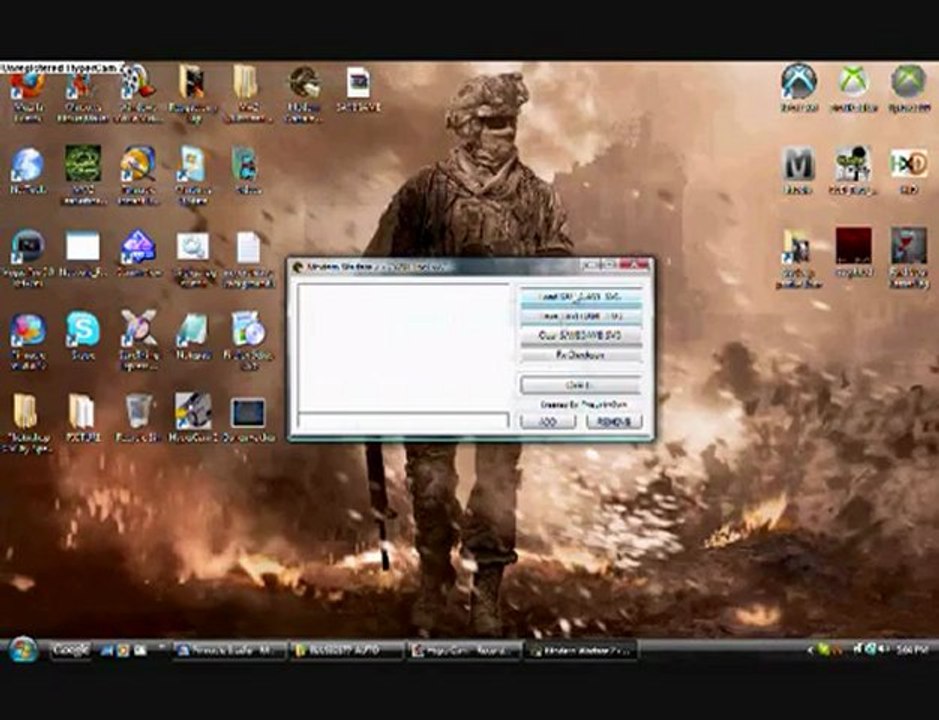Click the Load SAVEGAME.SVG button

coord(580,297)
